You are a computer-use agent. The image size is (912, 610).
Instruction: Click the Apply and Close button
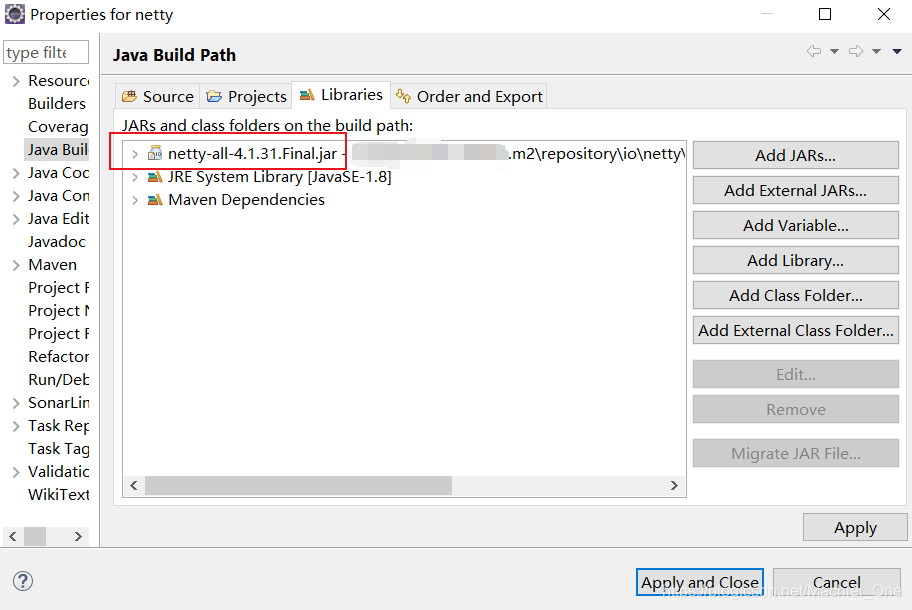pos(700,582)
